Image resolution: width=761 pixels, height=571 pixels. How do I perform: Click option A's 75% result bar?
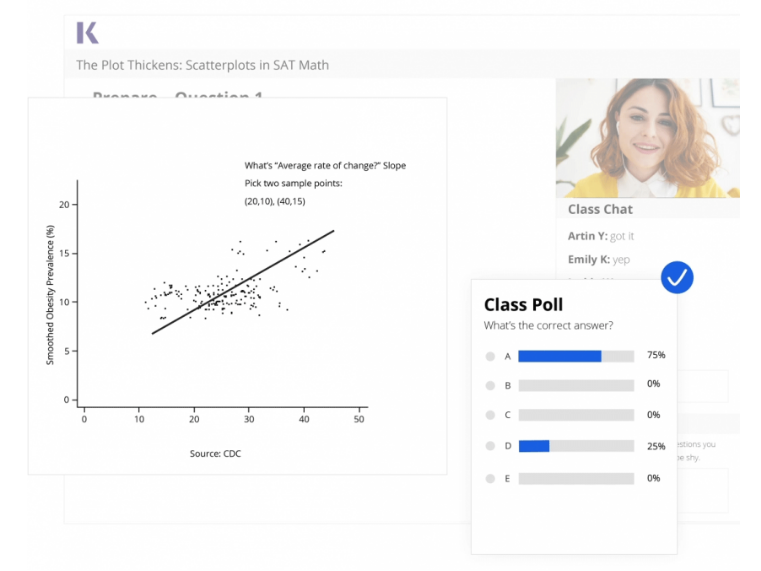[x=560, y=356]
